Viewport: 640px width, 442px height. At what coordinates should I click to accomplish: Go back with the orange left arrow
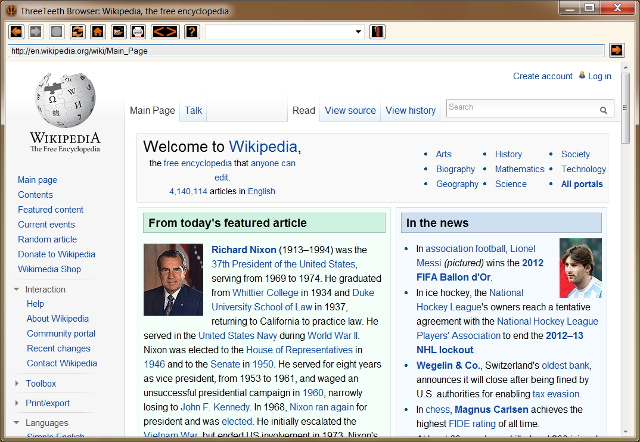[16, 31]
